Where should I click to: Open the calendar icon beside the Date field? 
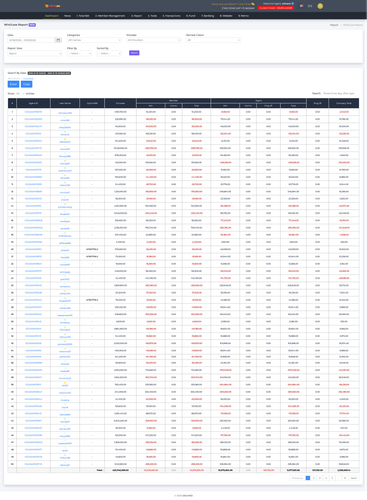(58, 40)
